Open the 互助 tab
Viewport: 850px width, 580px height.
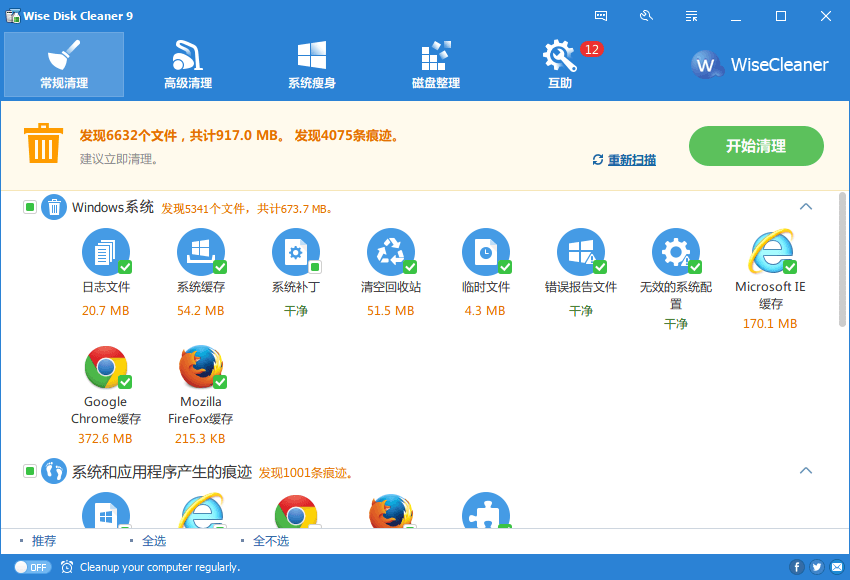pos(560,65)
